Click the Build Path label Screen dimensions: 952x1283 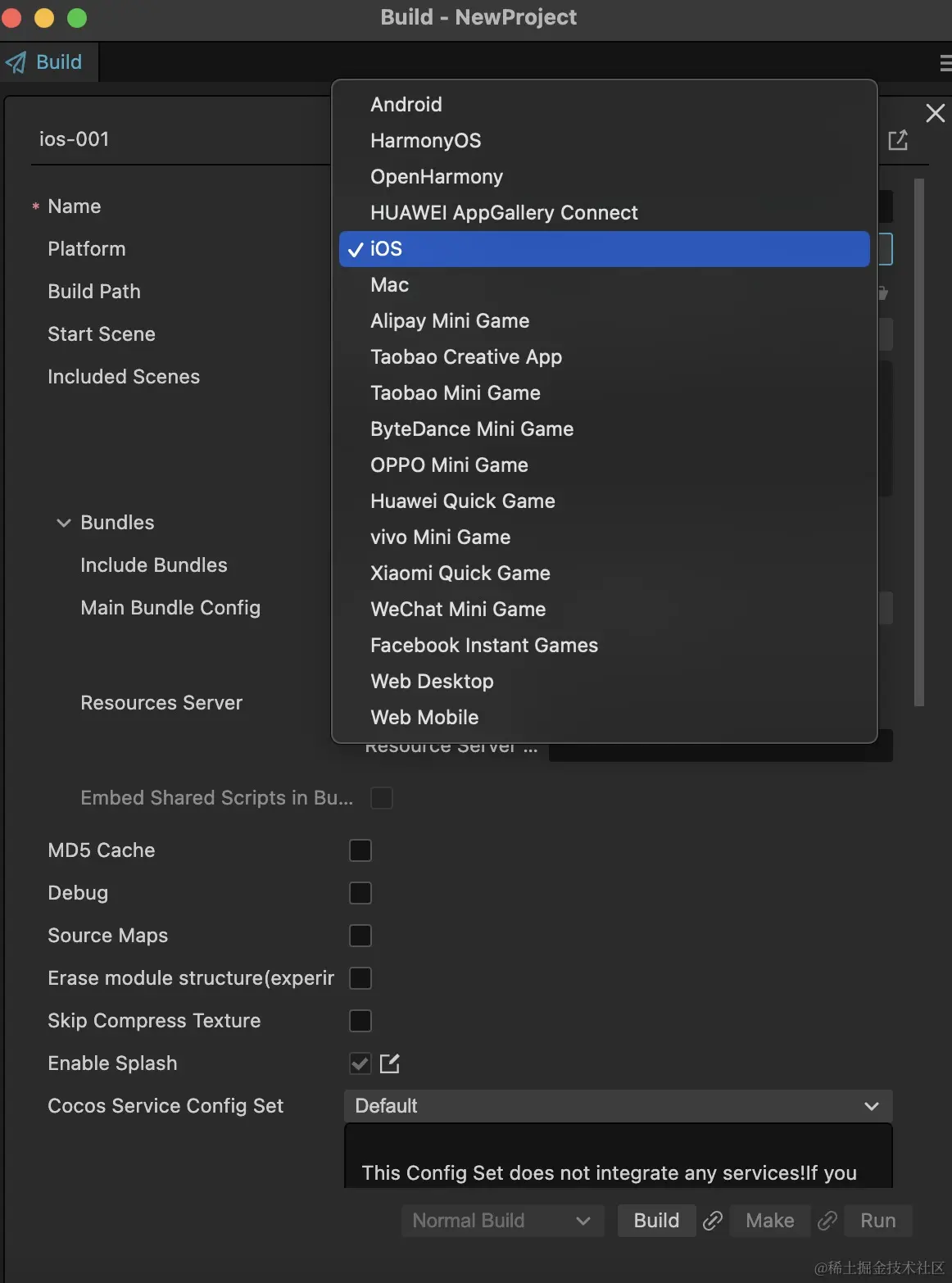click(x=94, y=292)
